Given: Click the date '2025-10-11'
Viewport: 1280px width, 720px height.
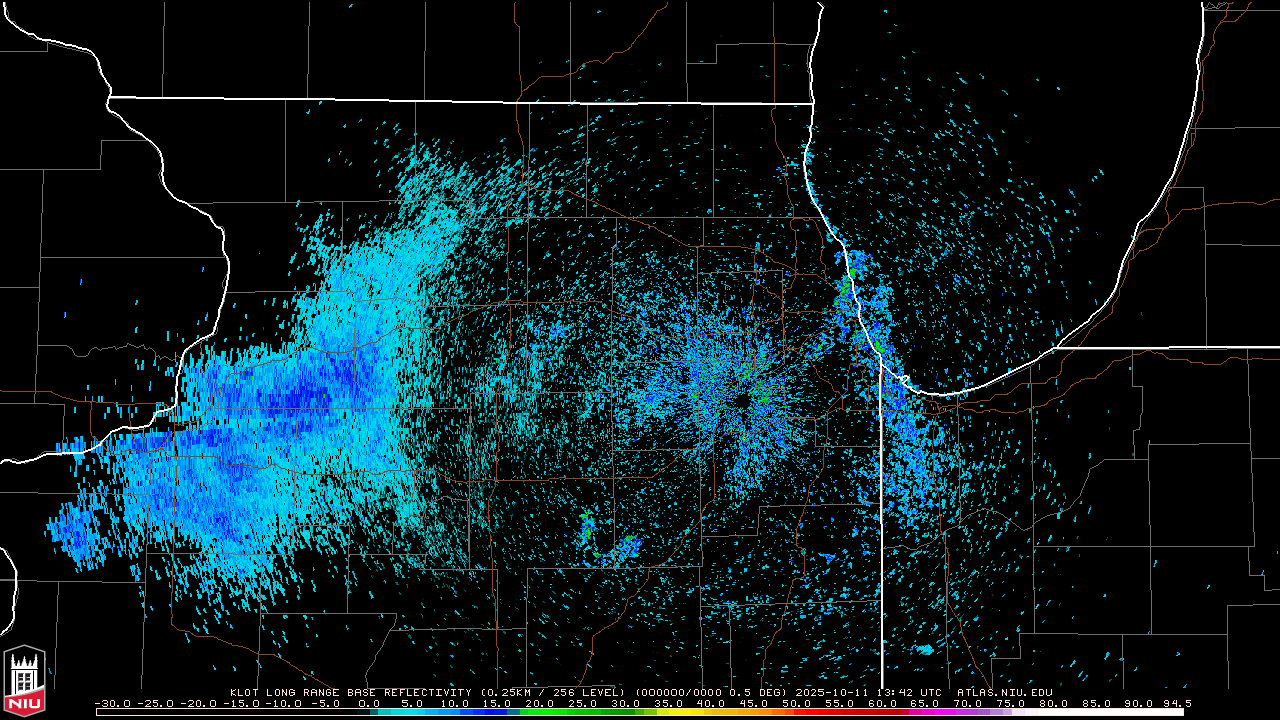Looking at the screenshot, I should (832, 692).
